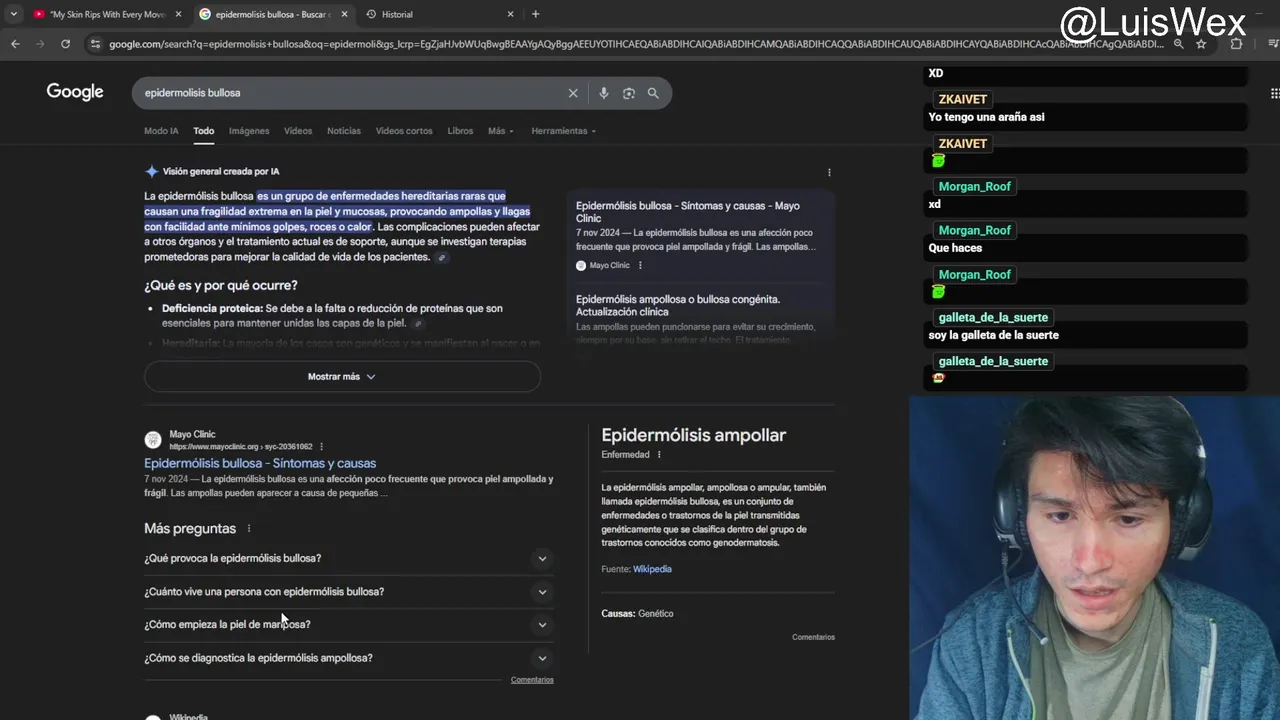1280x720 pixels.
Task: Click the zoom magnifier icon in address bar
Action: (1179, 44)
